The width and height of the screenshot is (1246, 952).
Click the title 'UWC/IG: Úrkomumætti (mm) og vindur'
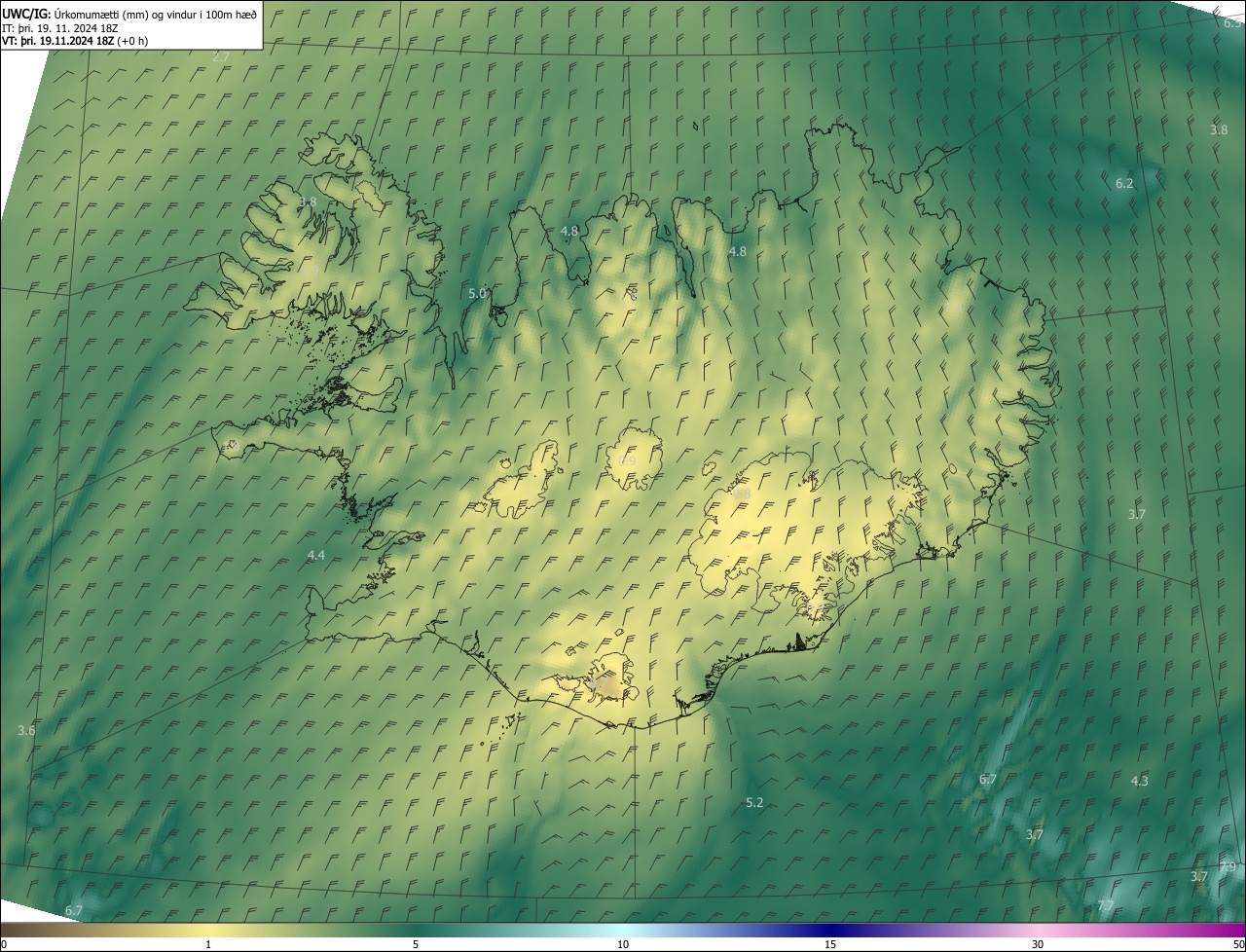[129, 14]
